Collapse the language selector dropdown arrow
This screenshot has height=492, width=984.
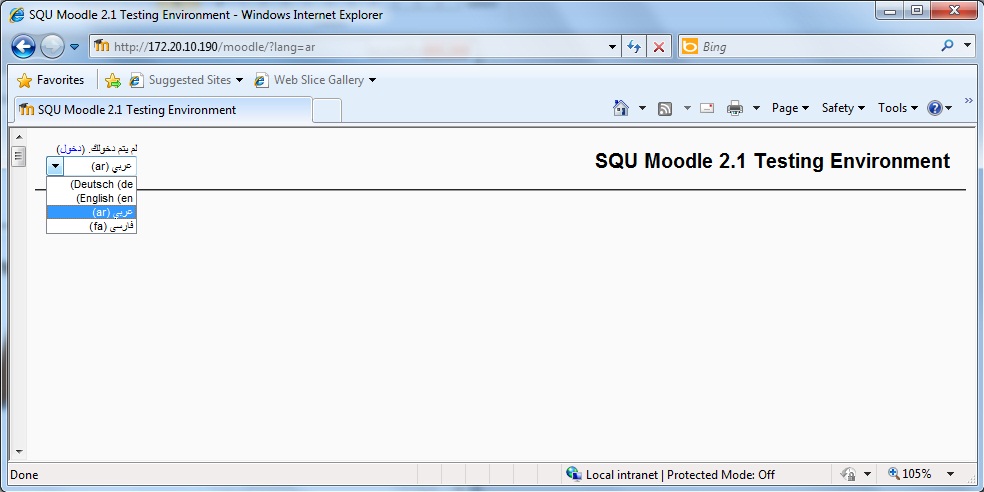click(55, 166)
